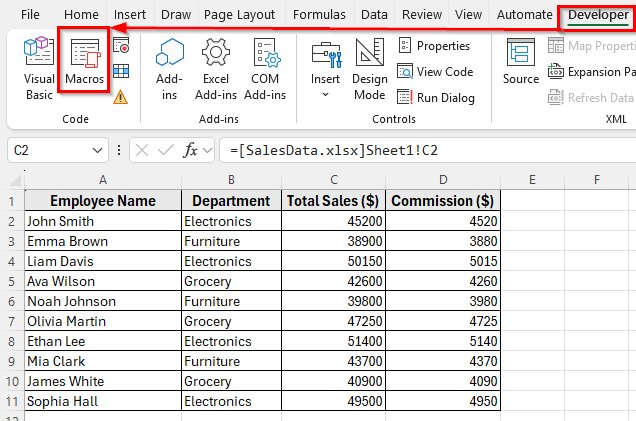
Task: Start Record Macro from Code group
Action: point(121,45)
